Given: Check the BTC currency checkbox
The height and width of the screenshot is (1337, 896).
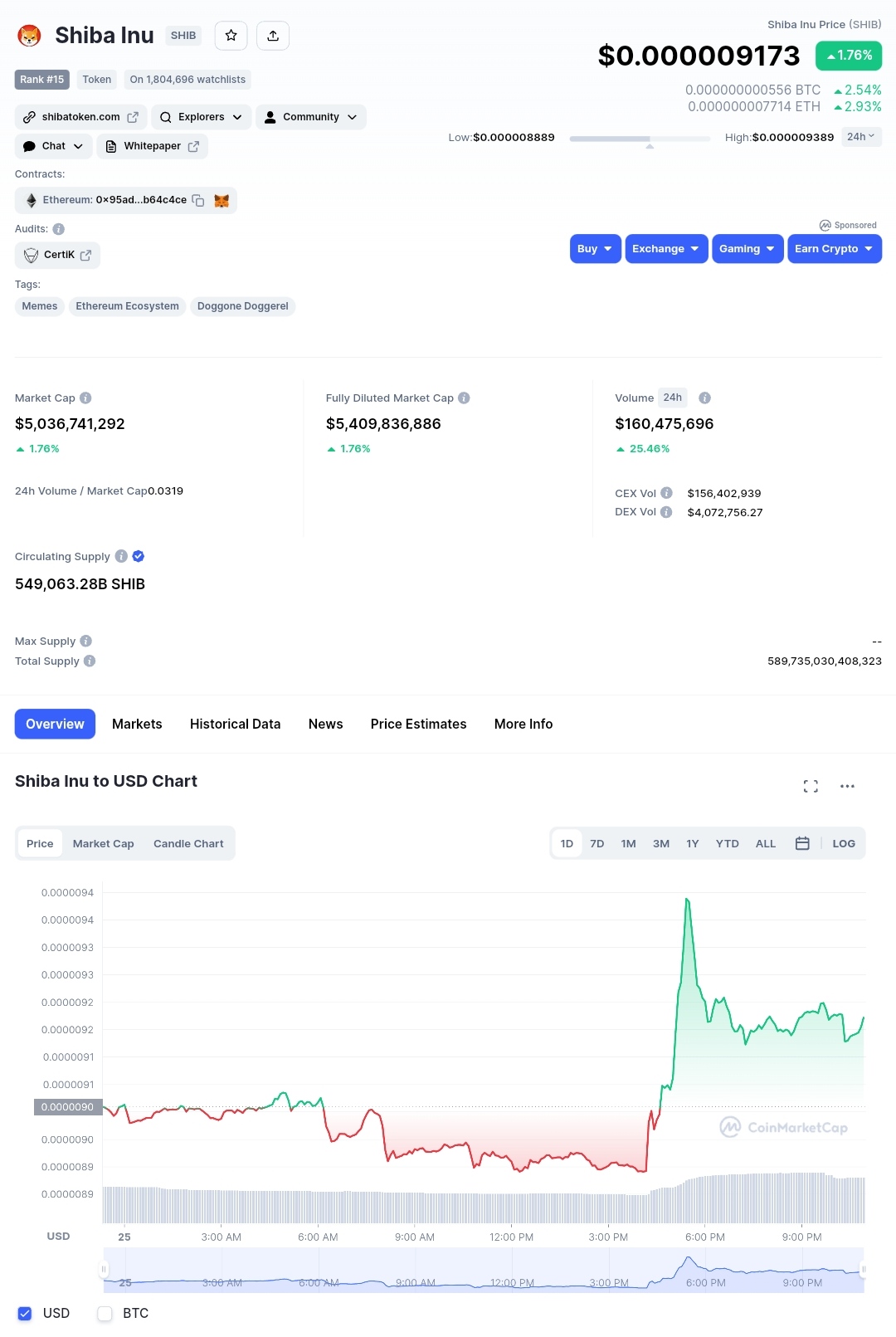Looking at the screenshot, I should 105,1313.
